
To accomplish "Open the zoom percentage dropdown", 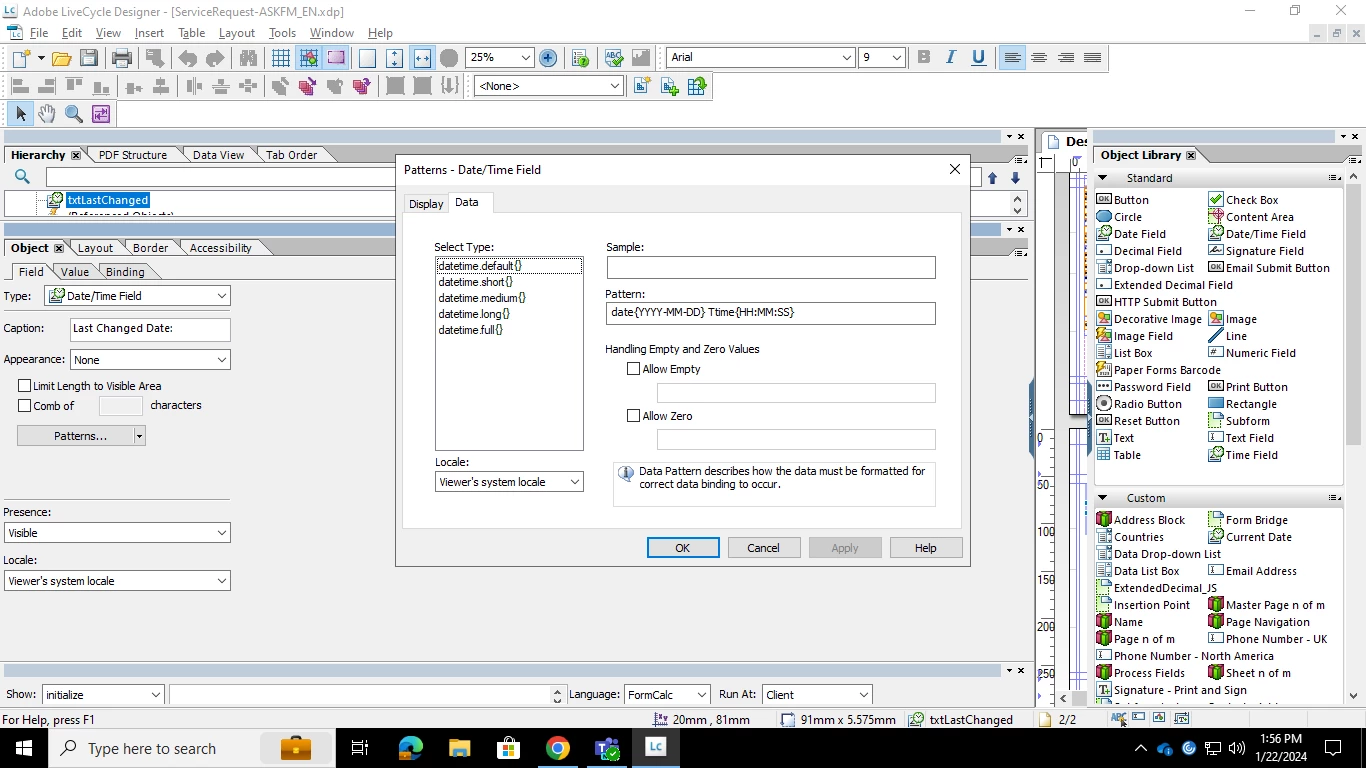I will pyautogui.click(x=526, y=58).
